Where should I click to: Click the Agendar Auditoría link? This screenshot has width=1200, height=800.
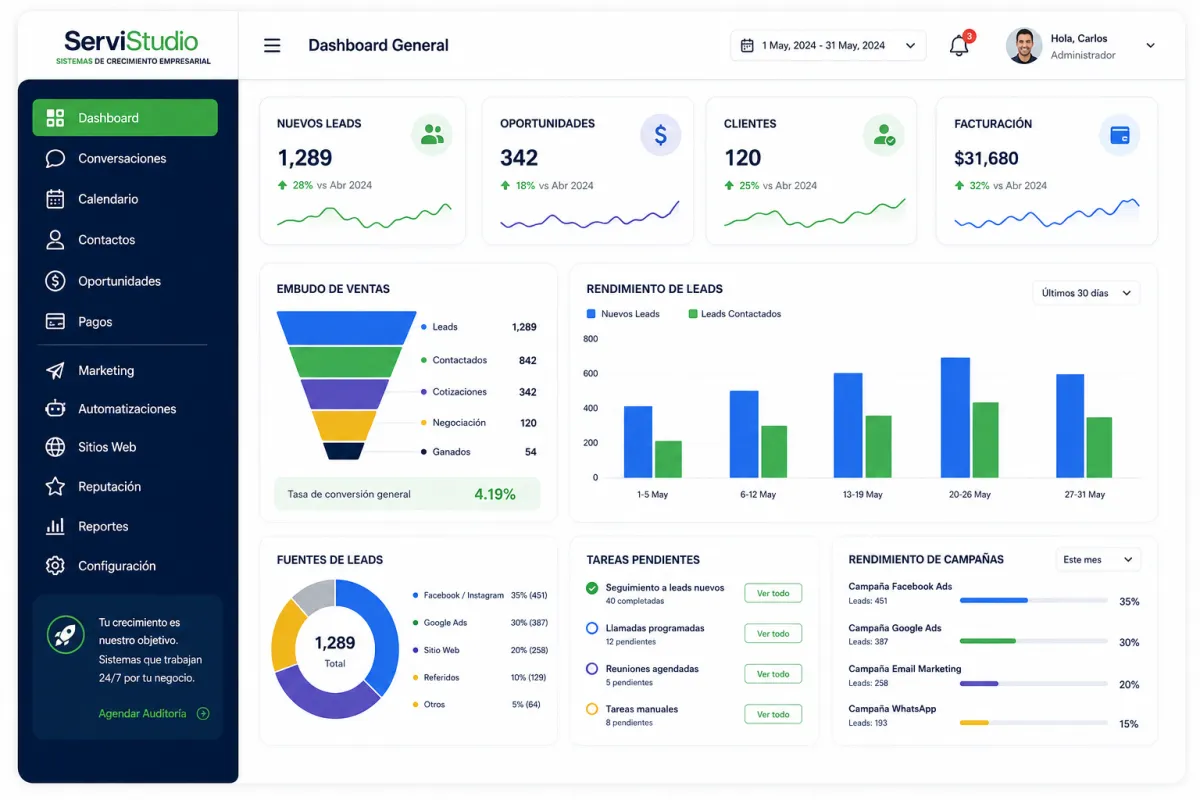pos(142,714)
